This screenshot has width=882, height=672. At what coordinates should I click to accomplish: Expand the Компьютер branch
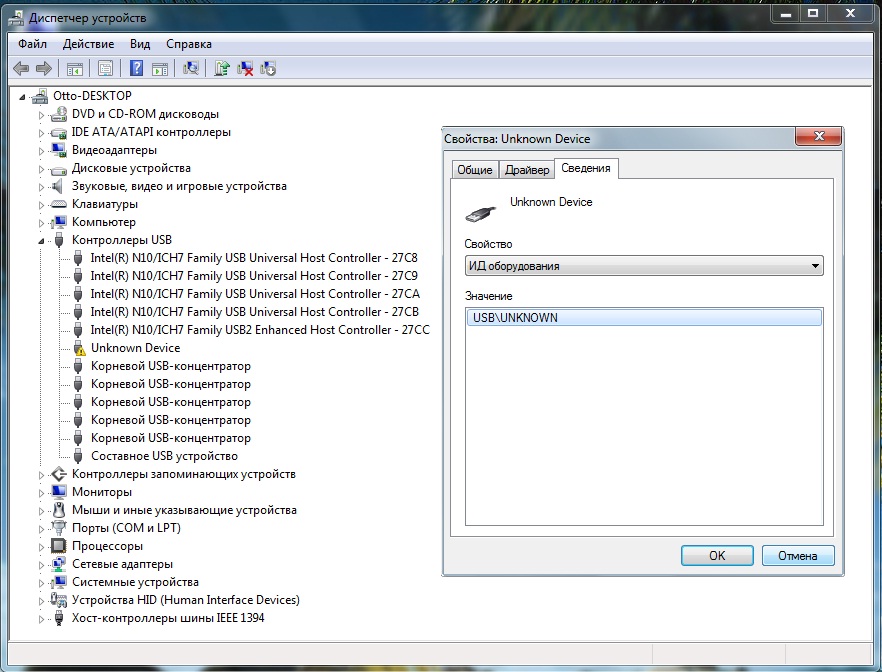[41, 223]
